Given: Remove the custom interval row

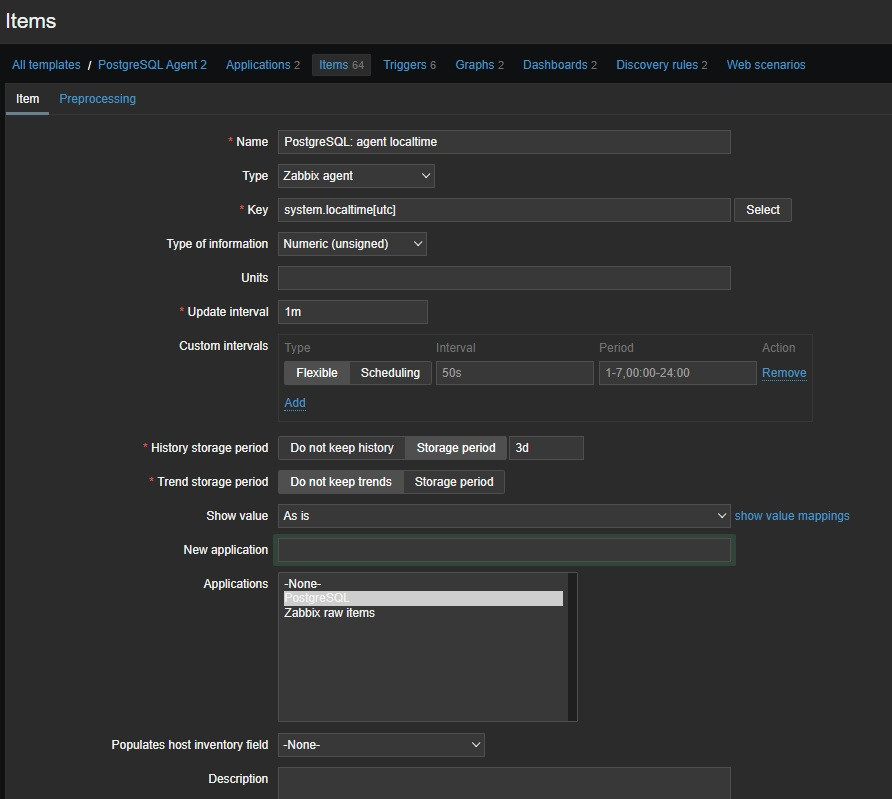Looking at the screenshot, I should tap(784, 373).
